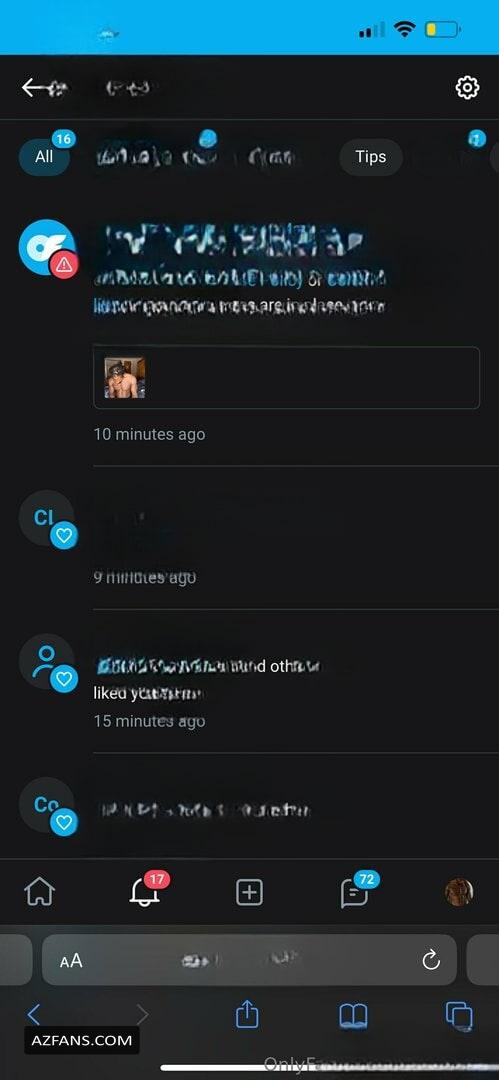Create new post with plus icon
The image size is (499, 1080).
pos(250,893)
